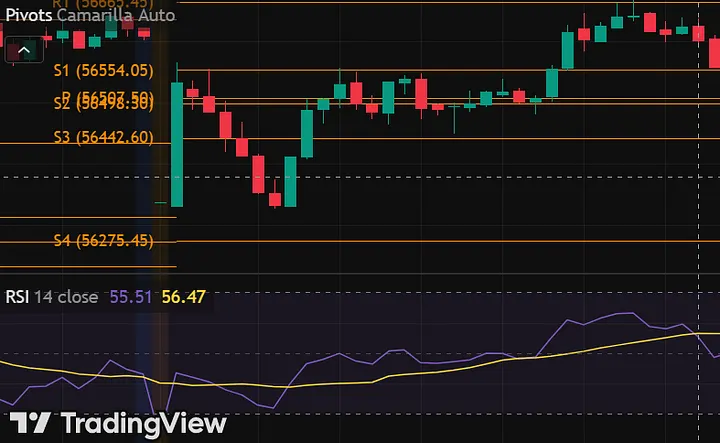Click the RSI 14 close parameter text
The width and height of the screenshot is (720, 443).
[x=66, y=297]
